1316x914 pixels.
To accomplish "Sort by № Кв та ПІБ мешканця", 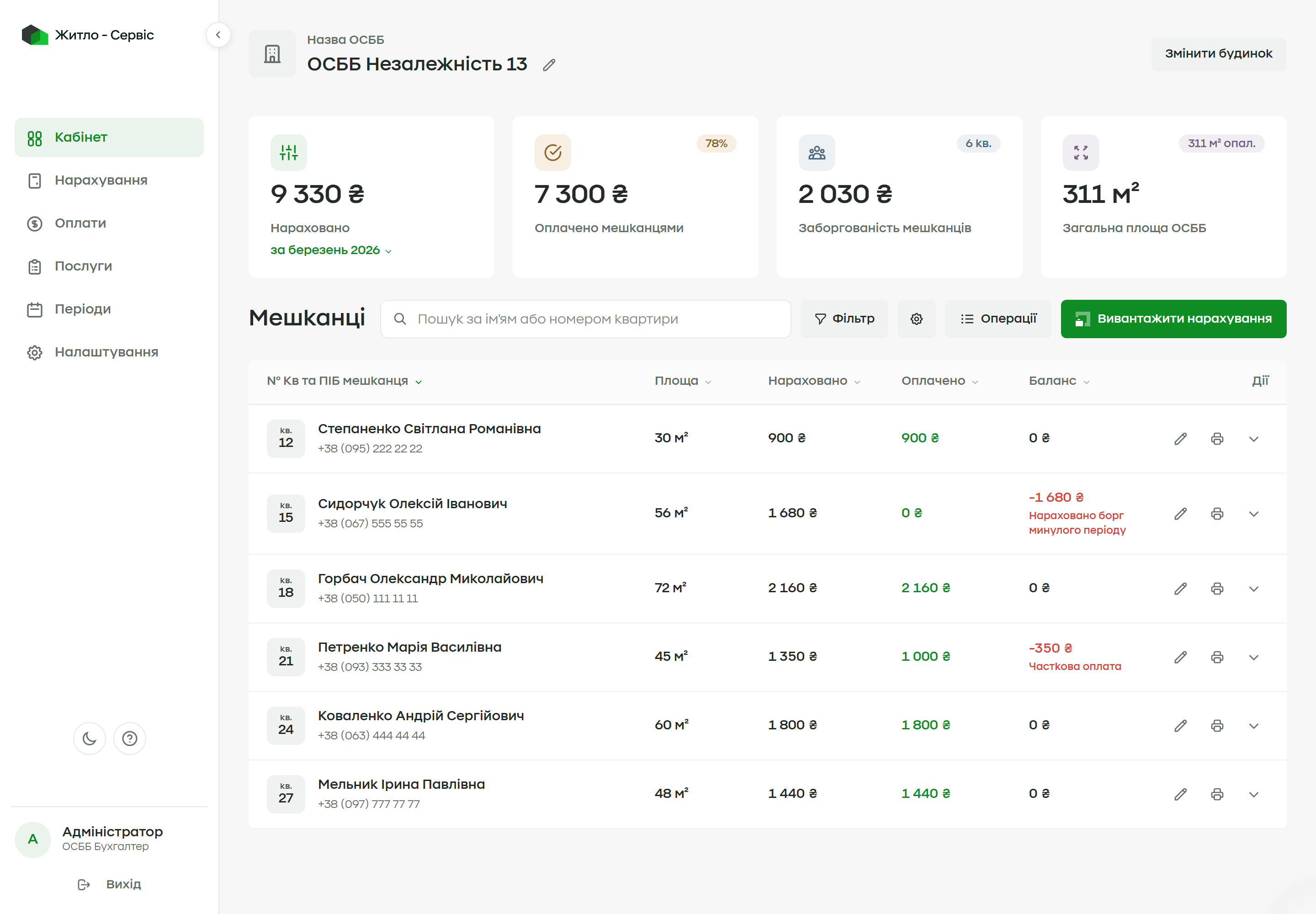I will [344, 382].
